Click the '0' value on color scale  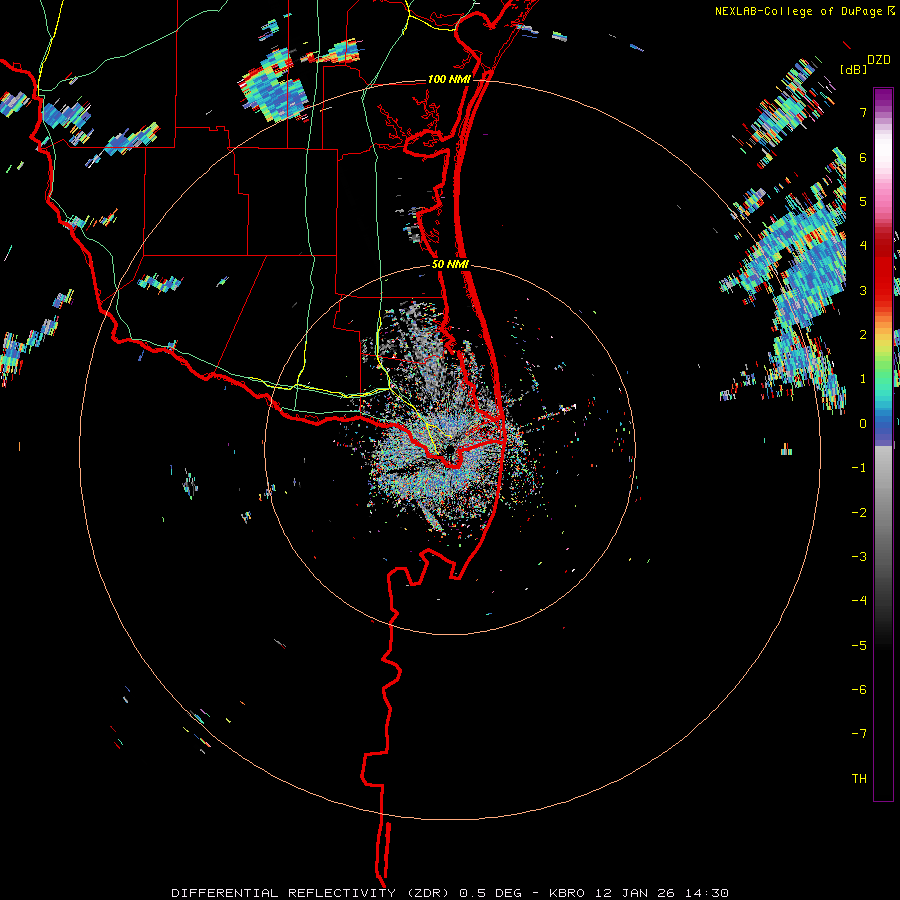click(x=863, y=424)
